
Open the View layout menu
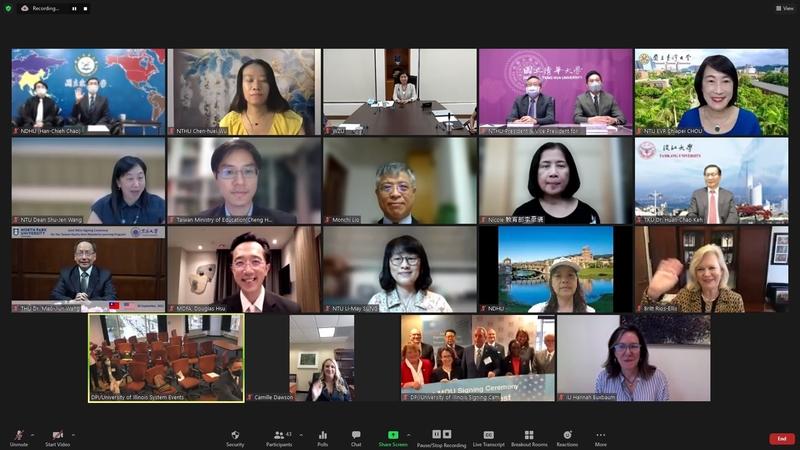point(784,8)
